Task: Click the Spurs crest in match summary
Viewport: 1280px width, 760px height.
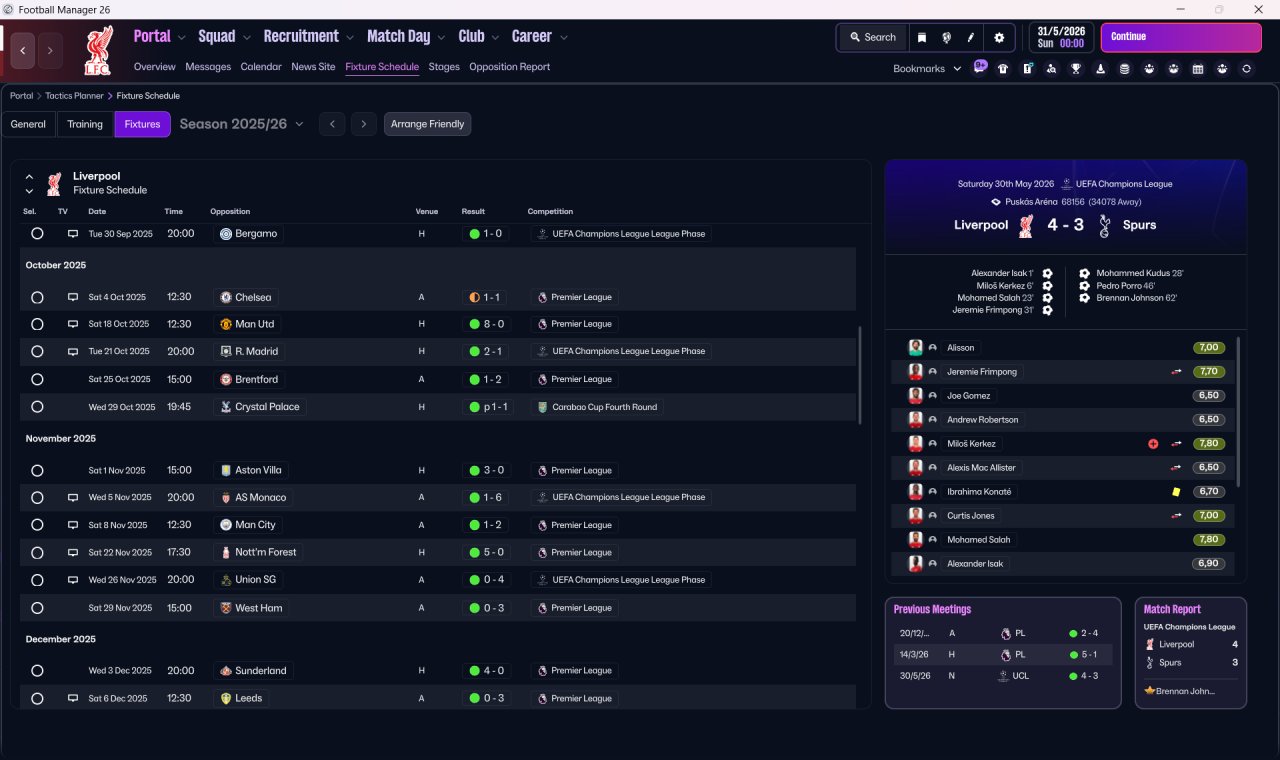Action: point(1104,226)
